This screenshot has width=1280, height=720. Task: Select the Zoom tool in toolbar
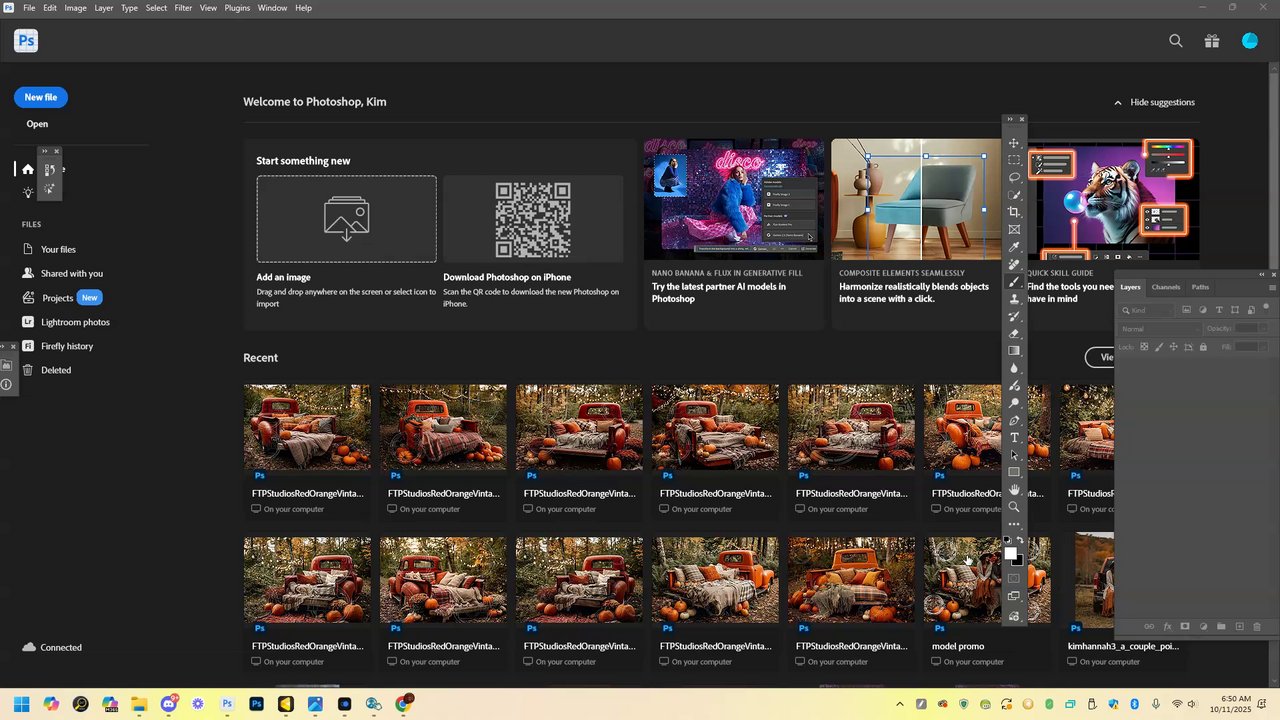click(x=1014, y=507)
